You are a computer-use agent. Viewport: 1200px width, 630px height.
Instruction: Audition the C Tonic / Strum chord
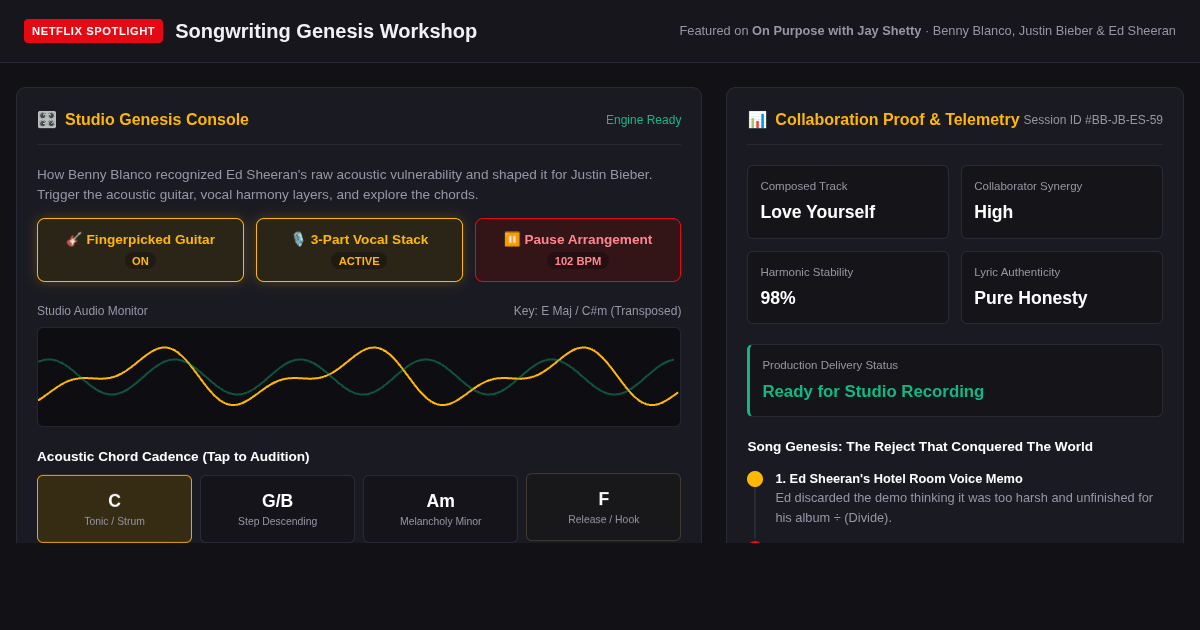pos(114,509)
